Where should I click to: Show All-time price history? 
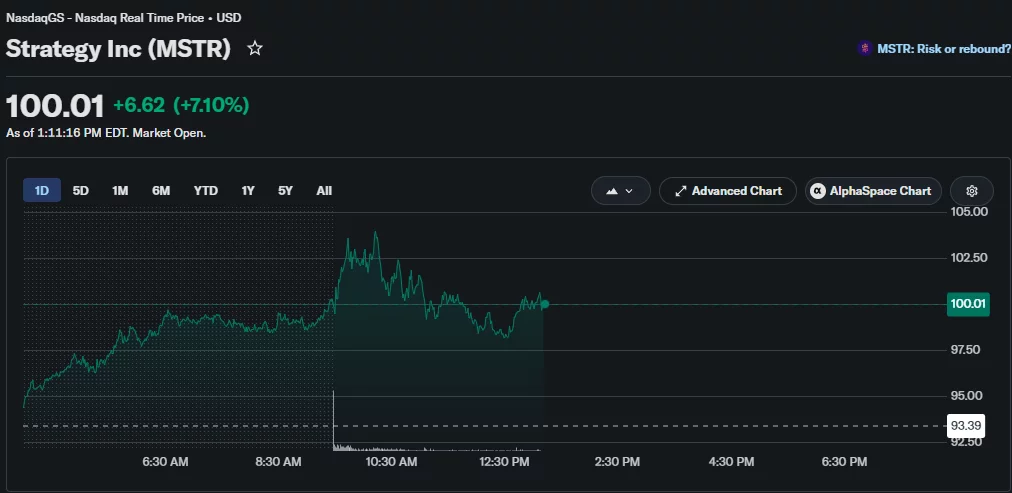324,190
